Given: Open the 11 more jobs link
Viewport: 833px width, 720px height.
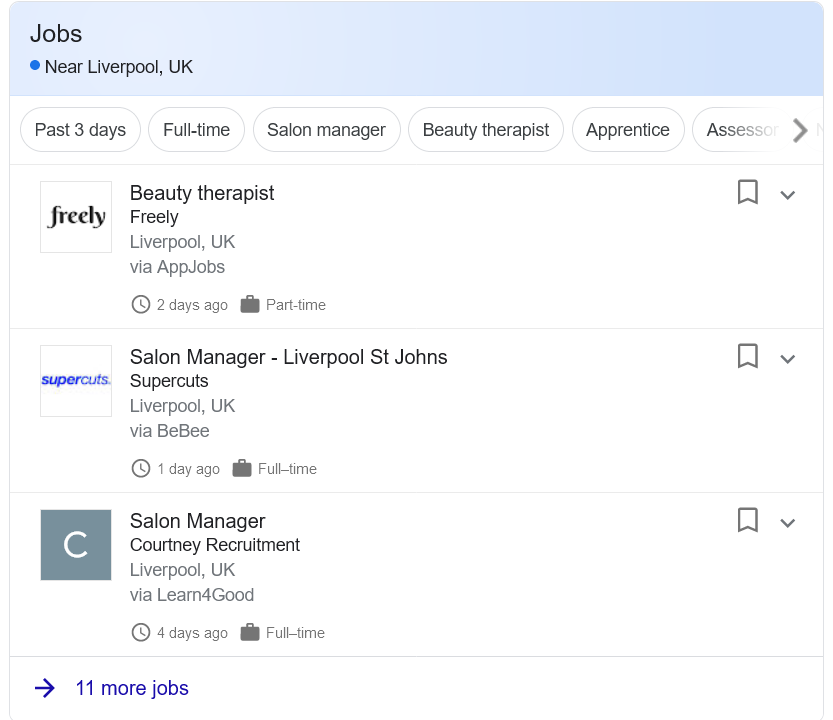Looking at the screenshot, I should pyautogui.click(x=132, y=688).
